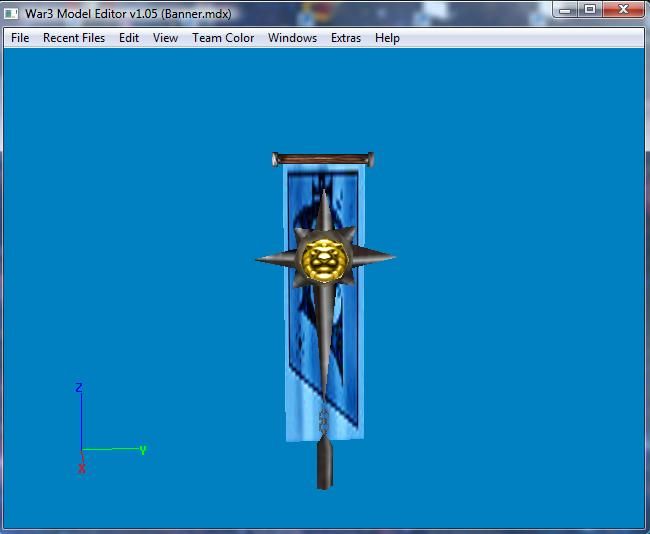
Task: Maximize the War3 Model Editor window
Action: [x=590, y=10]
